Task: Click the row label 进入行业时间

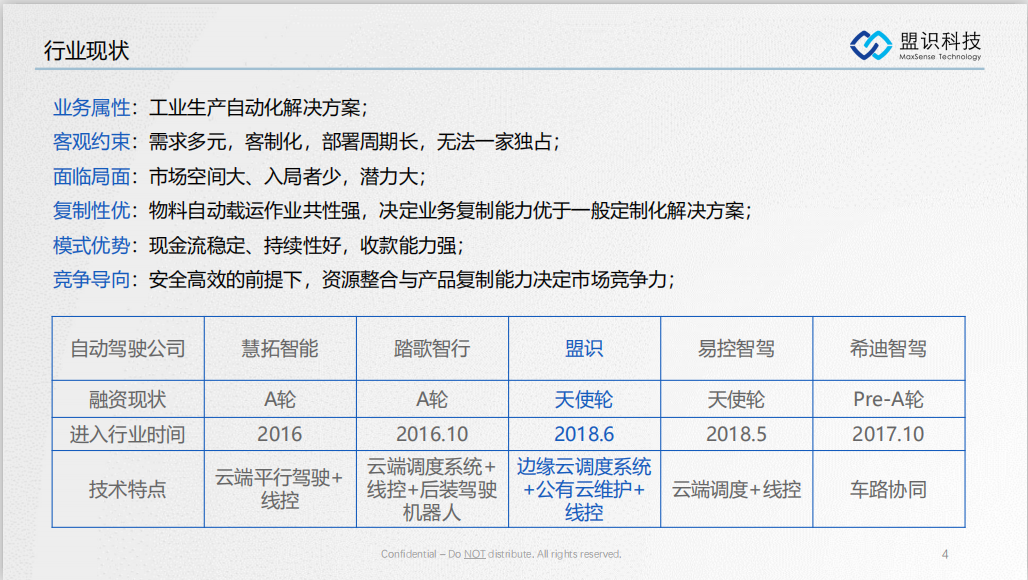Action: point(128,434)
